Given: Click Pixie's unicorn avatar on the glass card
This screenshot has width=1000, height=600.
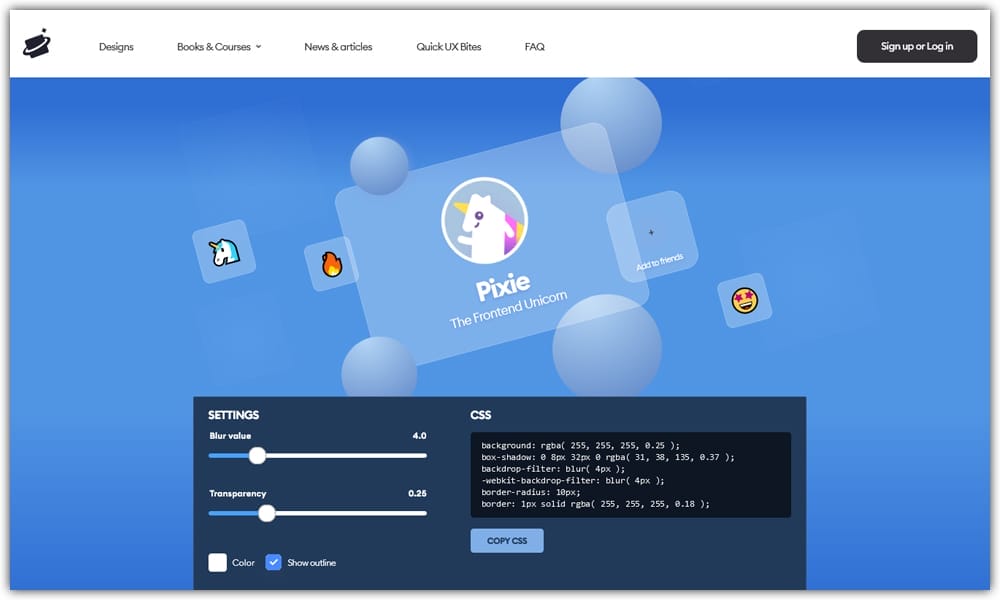Looking at the screenshot, I should coord(486,218).
